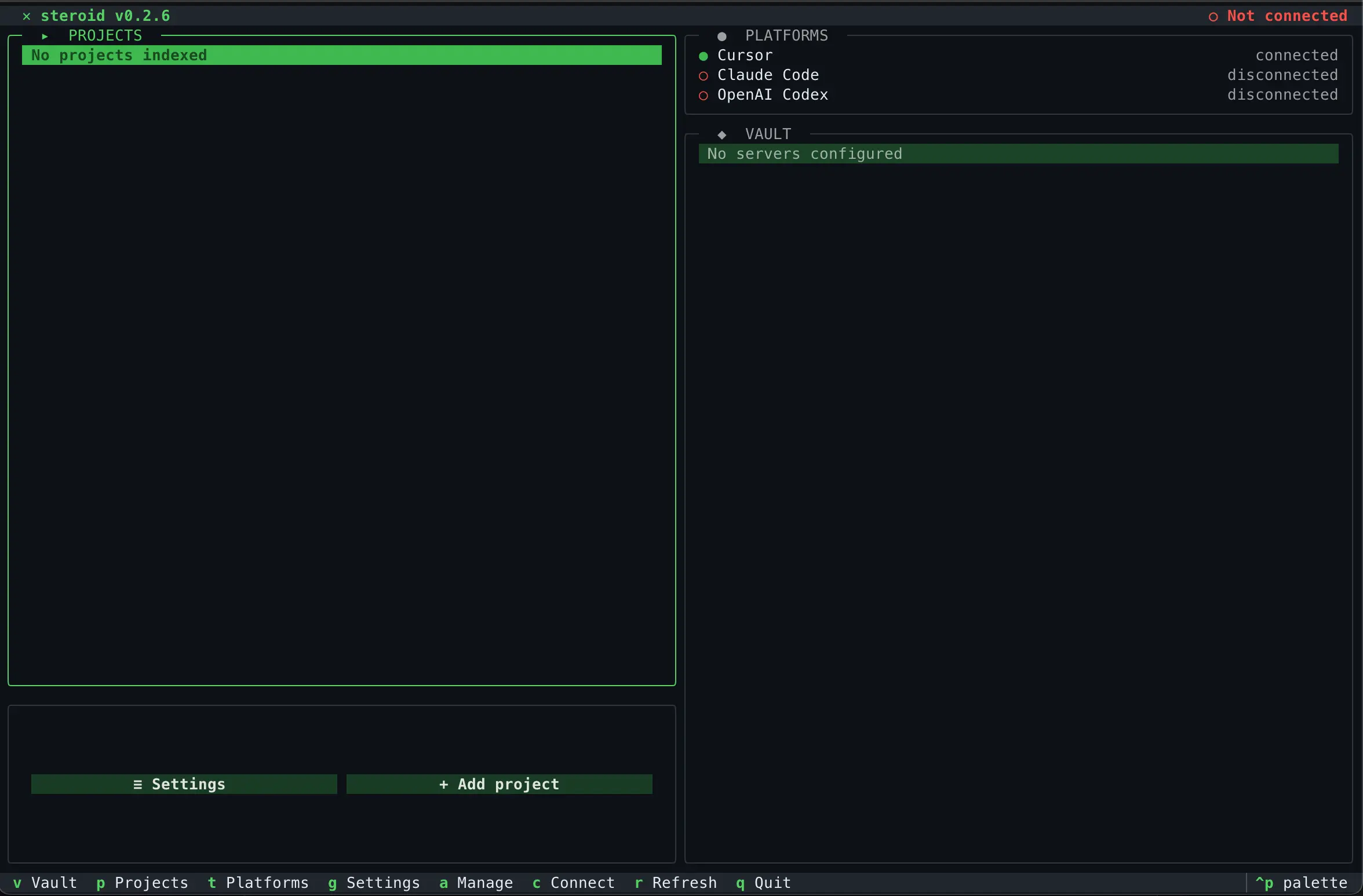This screenshot has width=1363, height=896.
Task: Open the Settings button
Action: point(184,784)
